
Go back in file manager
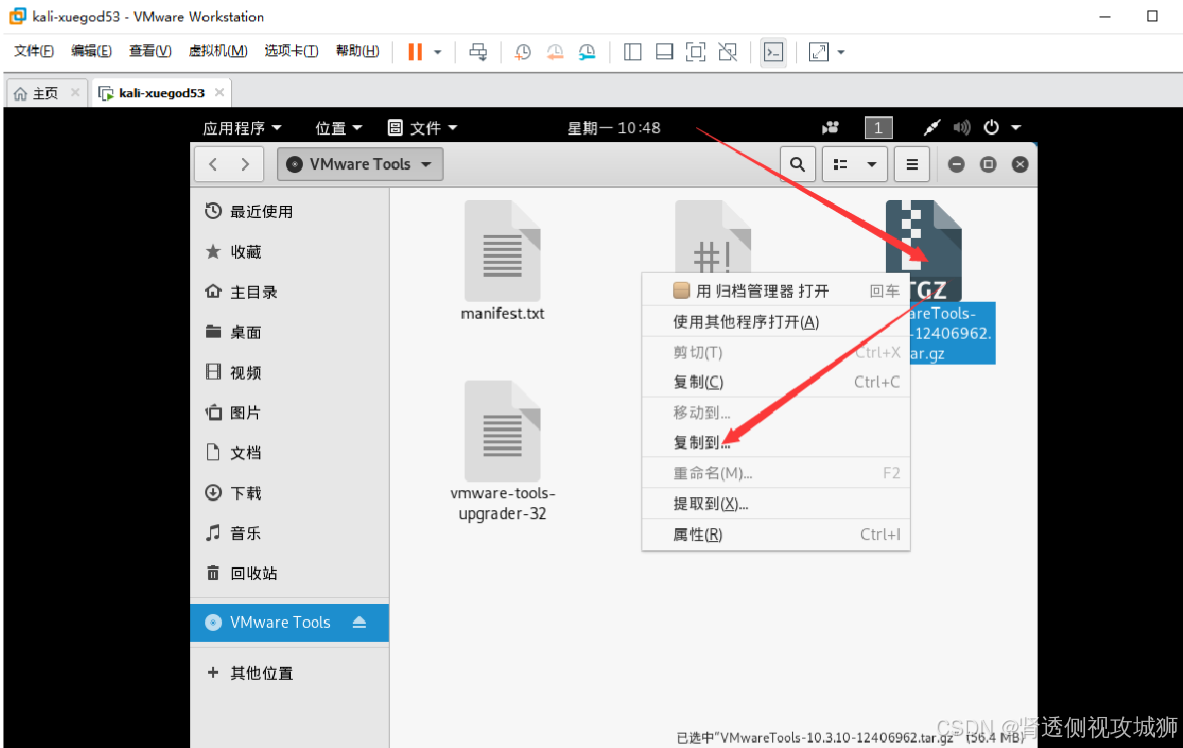point(213,165)
